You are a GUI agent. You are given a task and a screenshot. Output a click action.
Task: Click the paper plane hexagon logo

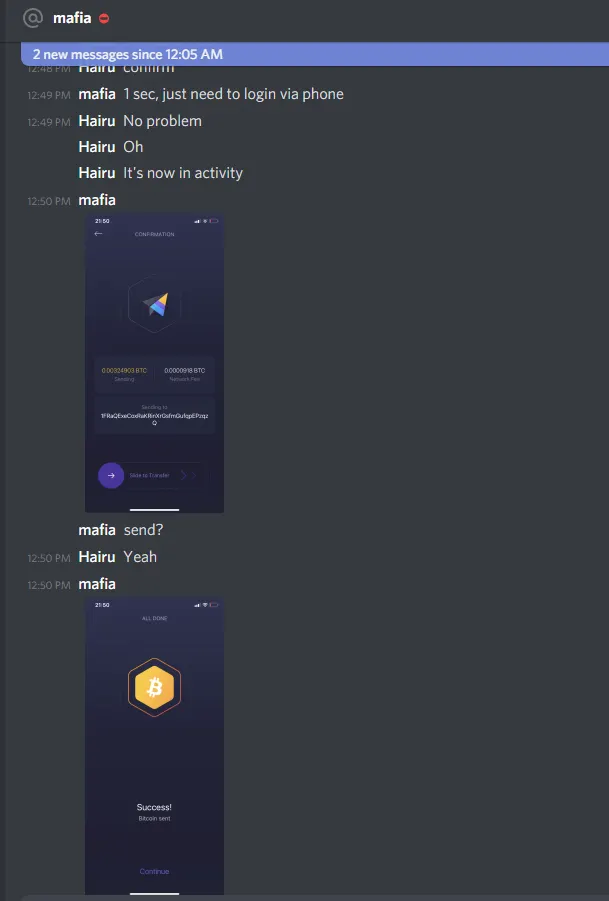point(155,304)
